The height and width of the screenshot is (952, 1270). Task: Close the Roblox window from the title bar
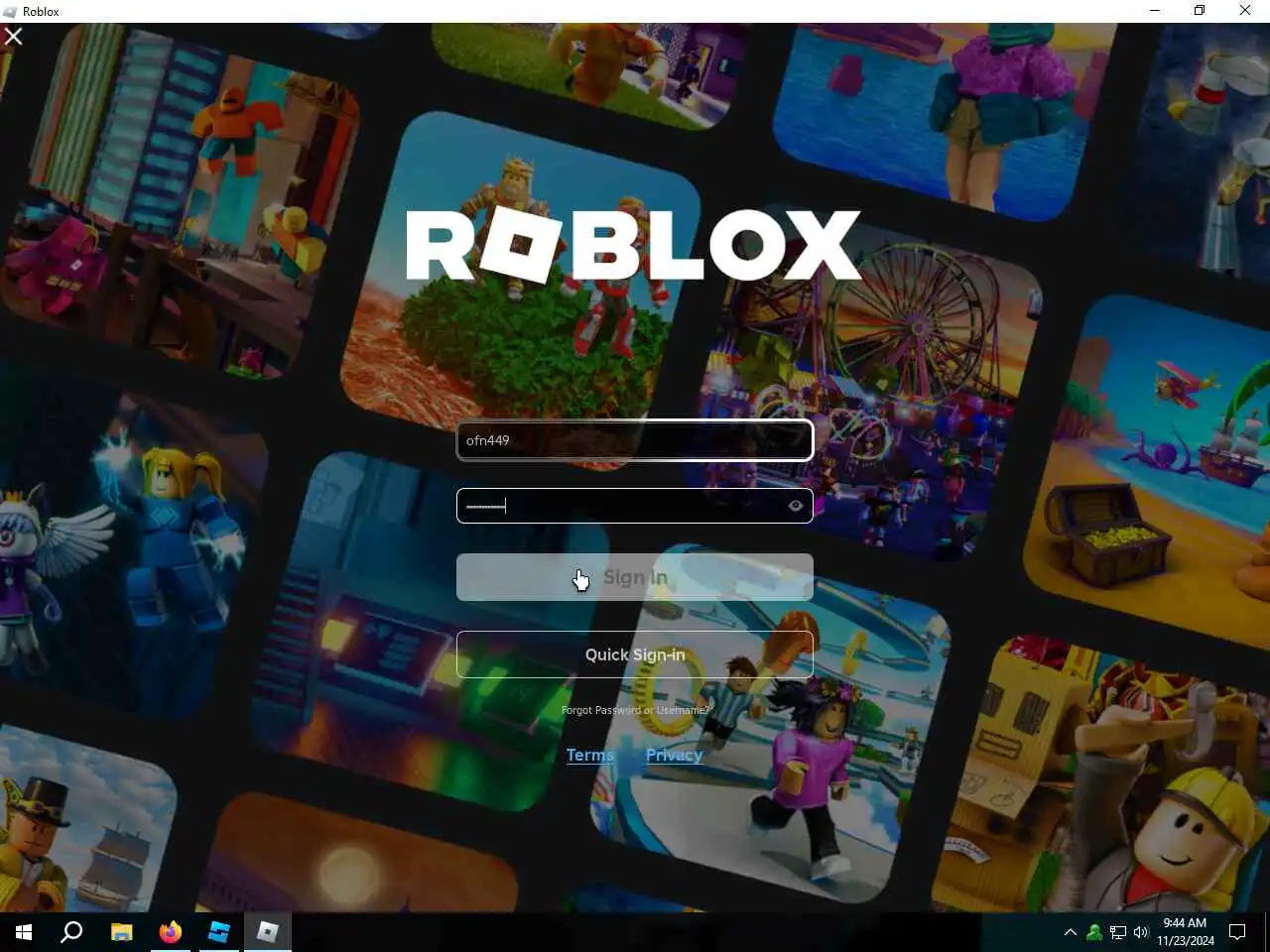pos(1245,11)
